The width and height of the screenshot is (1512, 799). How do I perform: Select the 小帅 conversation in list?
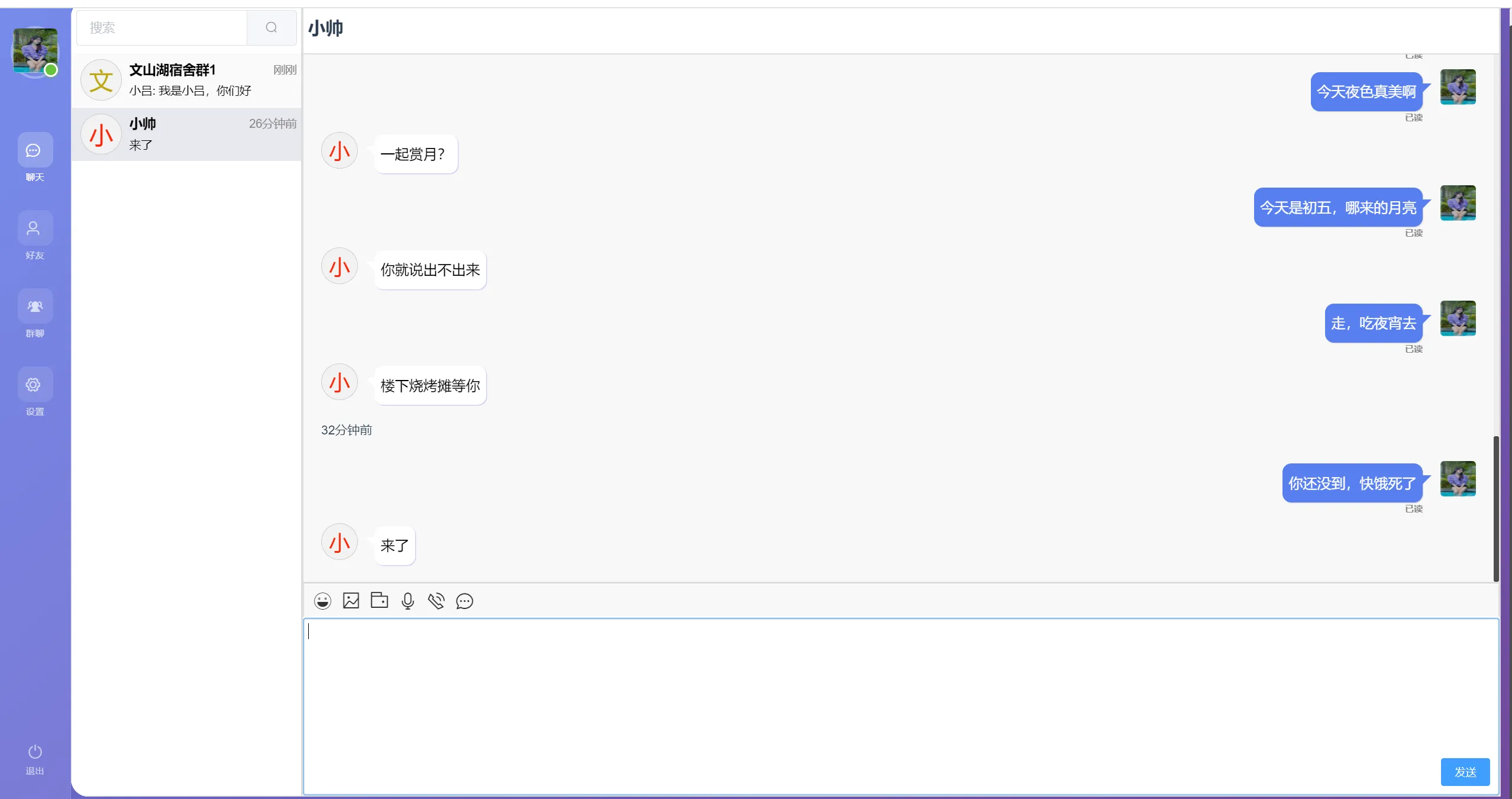(x=187, y=134)
